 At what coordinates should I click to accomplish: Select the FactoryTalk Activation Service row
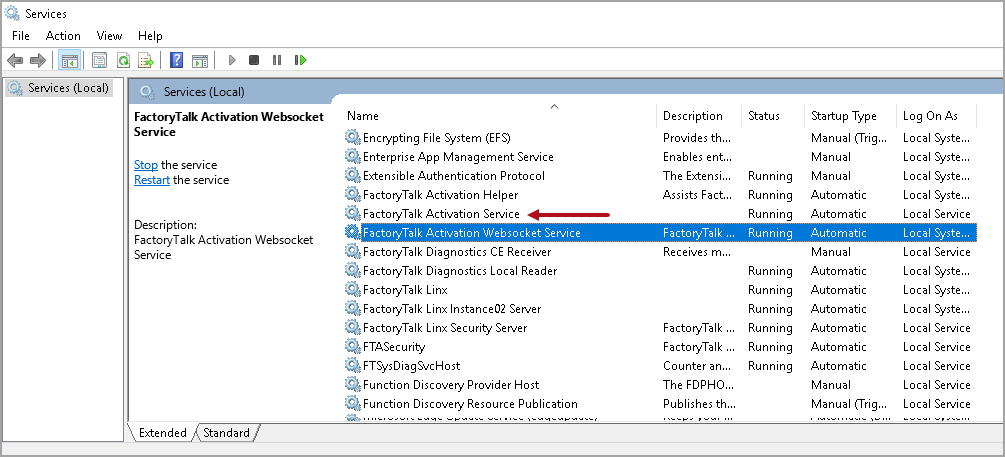(441, 214)
